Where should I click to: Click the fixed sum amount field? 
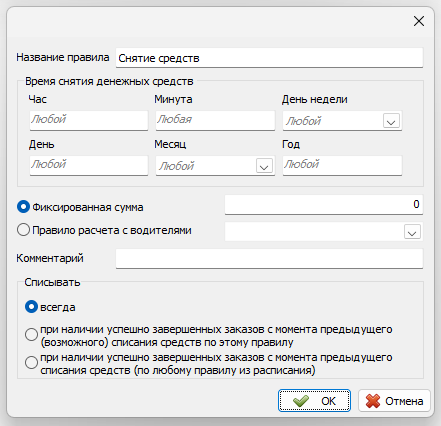pos(324,205)
